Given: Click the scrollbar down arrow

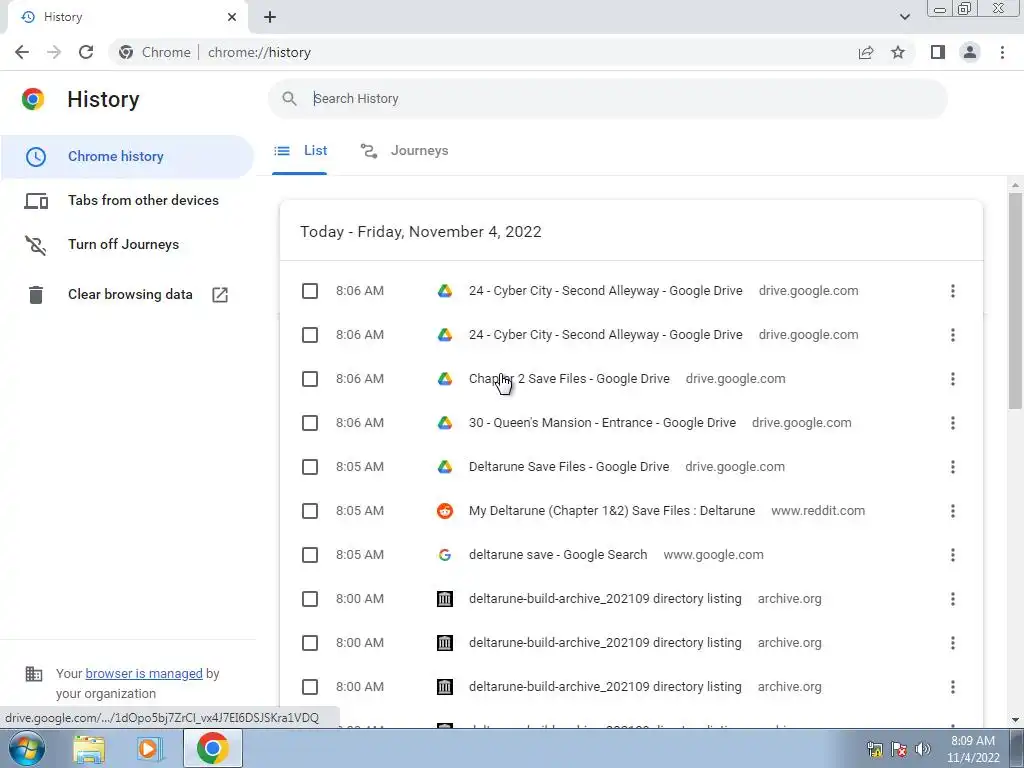Looking at the screenshot, I should (1015, 720).
